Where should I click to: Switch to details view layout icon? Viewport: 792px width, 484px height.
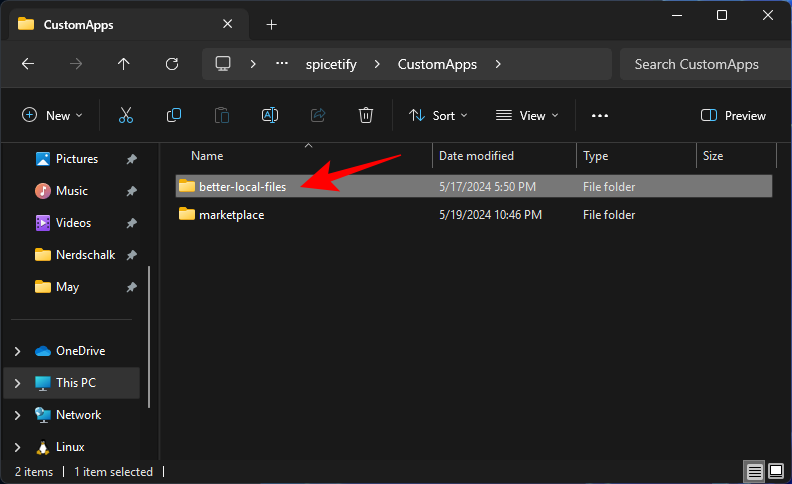[754, 471]
